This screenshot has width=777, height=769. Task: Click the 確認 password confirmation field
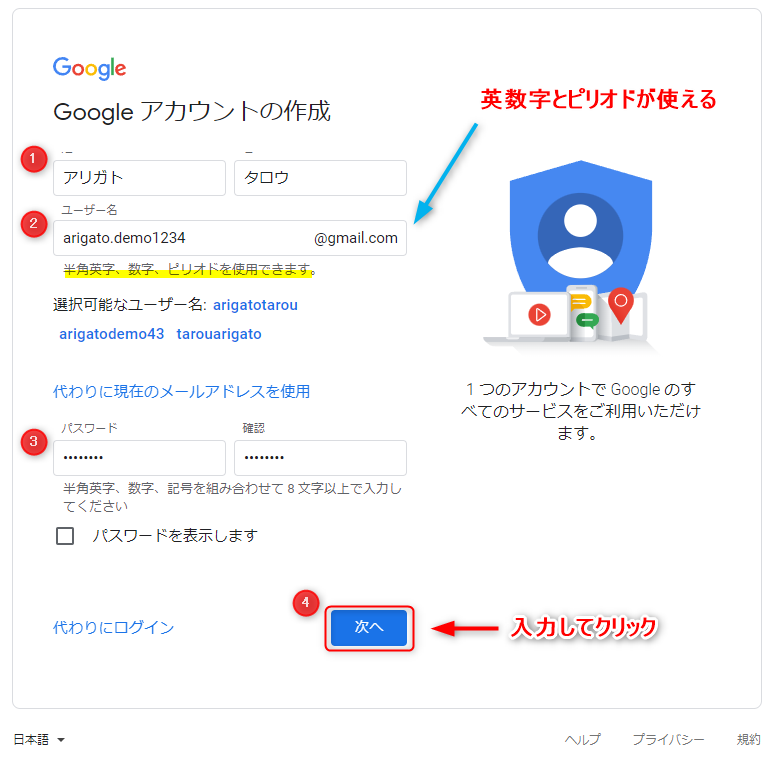(320, 457)
